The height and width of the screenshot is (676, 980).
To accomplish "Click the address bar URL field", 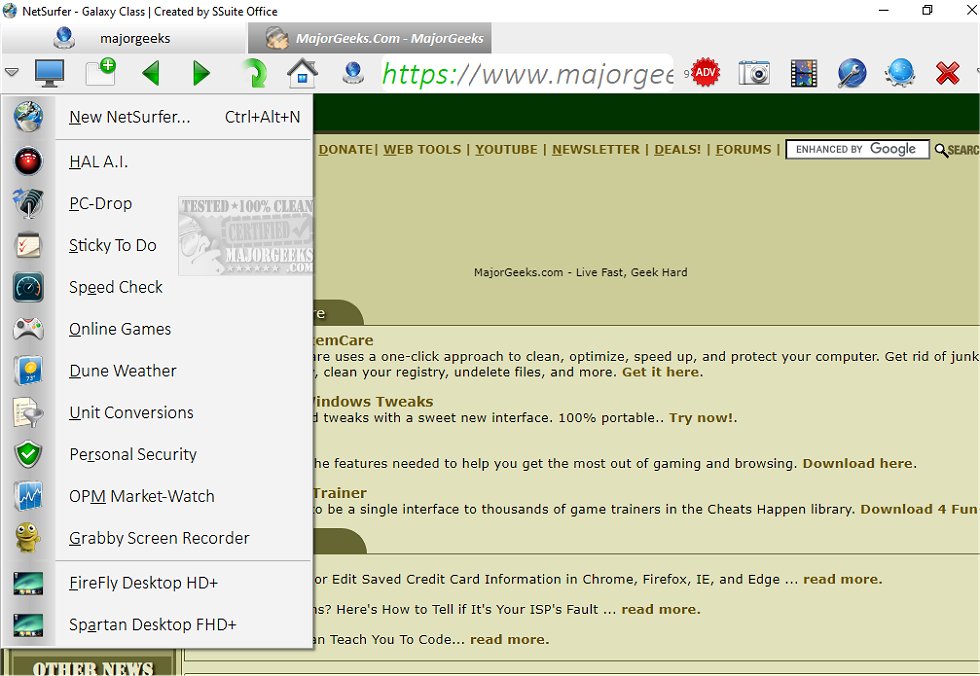I will (527, 74).
